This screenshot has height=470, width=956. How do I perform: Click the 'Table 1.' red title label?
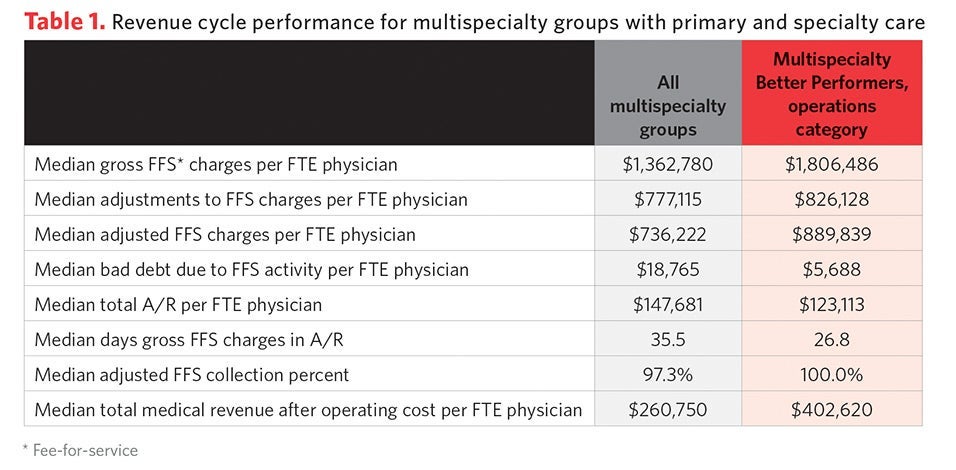coord(58,22)
